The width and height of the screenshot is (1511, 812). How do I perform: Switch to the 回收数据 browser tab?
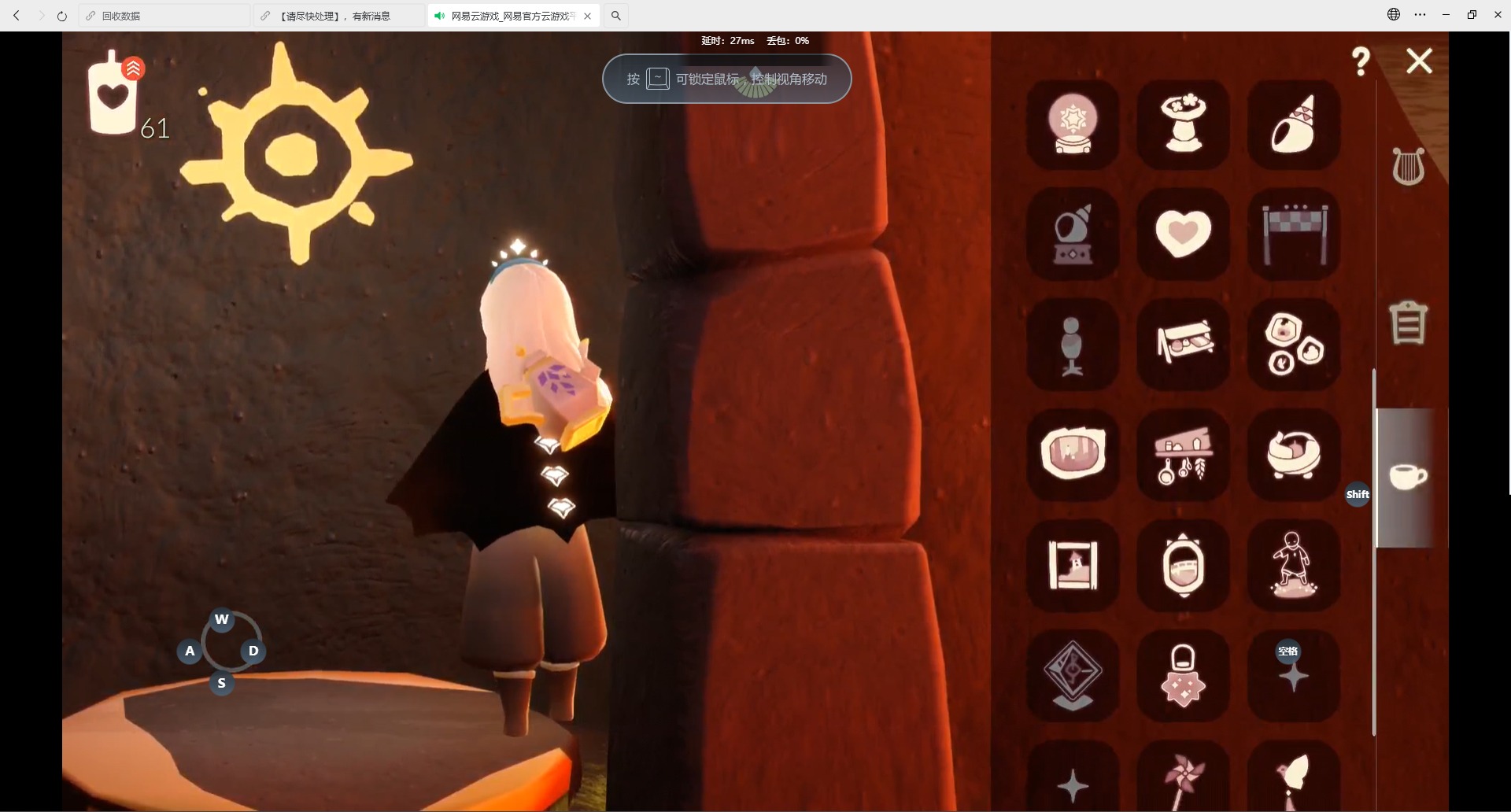(x=164, y=16)
